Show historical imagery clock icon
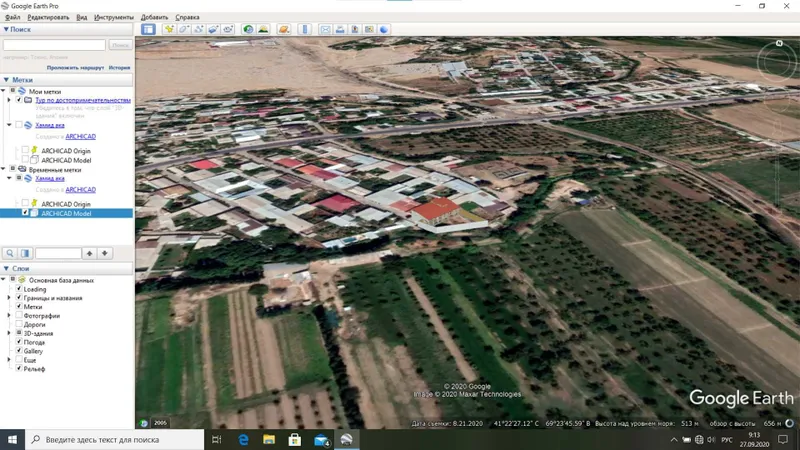This screenshot has height=450, width=800. point(248,29)
